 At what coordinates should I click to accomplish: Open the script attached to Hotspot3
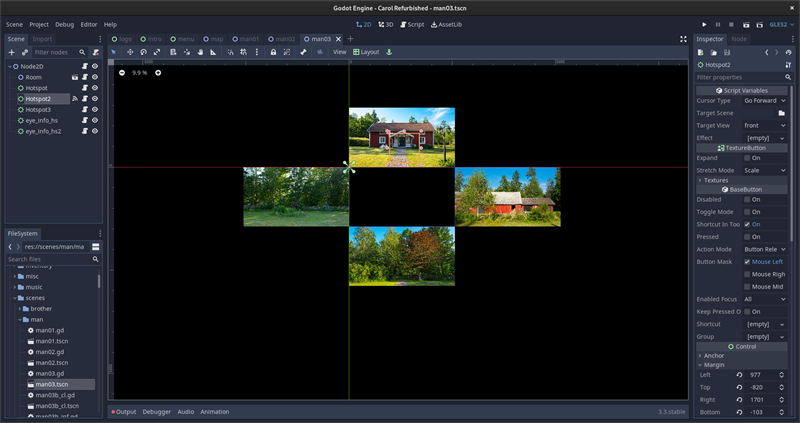(x=85, y=110)
